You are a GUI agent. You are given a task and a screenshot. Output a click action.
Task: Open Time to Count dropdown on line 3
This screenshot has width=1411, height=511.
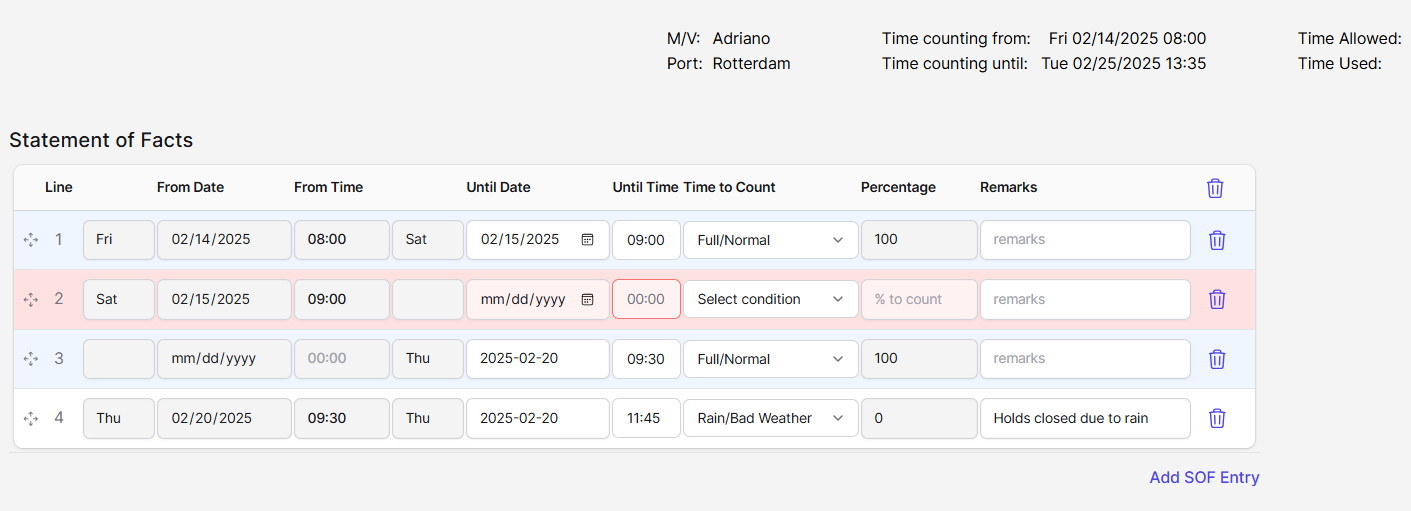(770, 359)
